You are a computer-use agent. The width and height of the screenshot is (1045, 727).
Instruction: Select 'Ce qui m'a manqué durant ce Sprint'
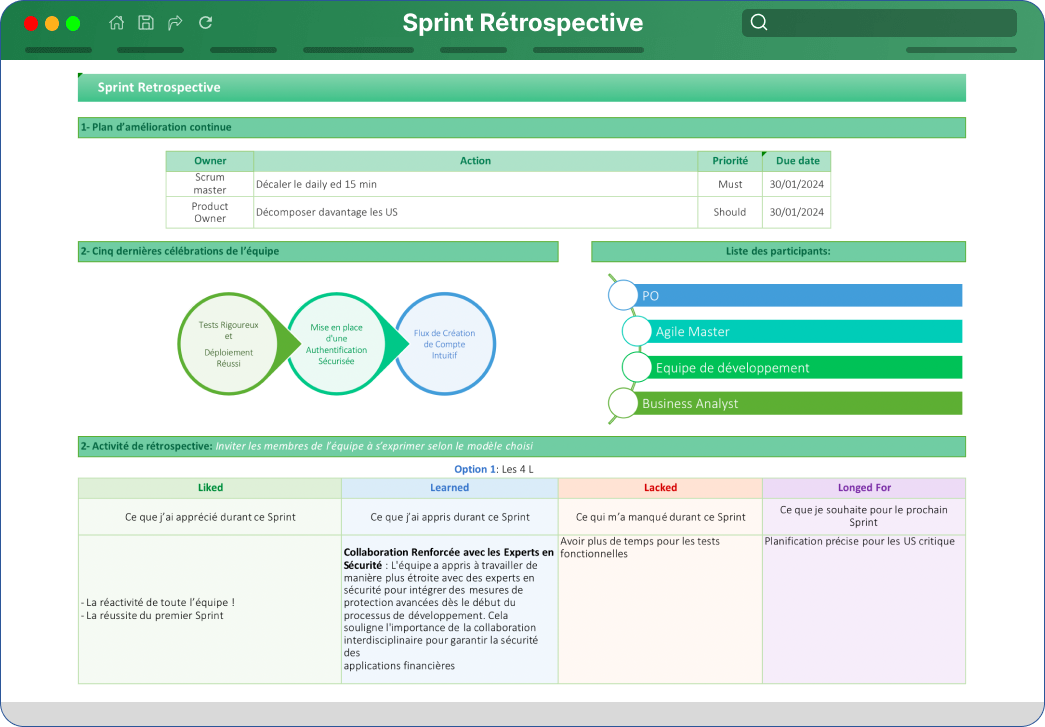pos(660,517)
